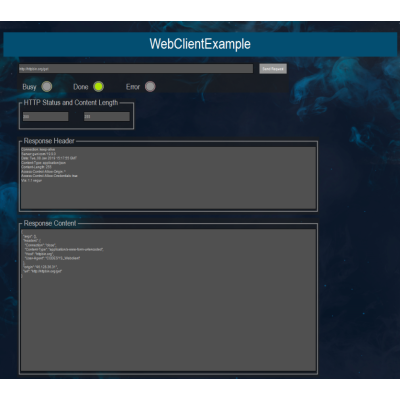Click the Error label text
Viewport: 400px width, 400px height.
coord(133,87)
